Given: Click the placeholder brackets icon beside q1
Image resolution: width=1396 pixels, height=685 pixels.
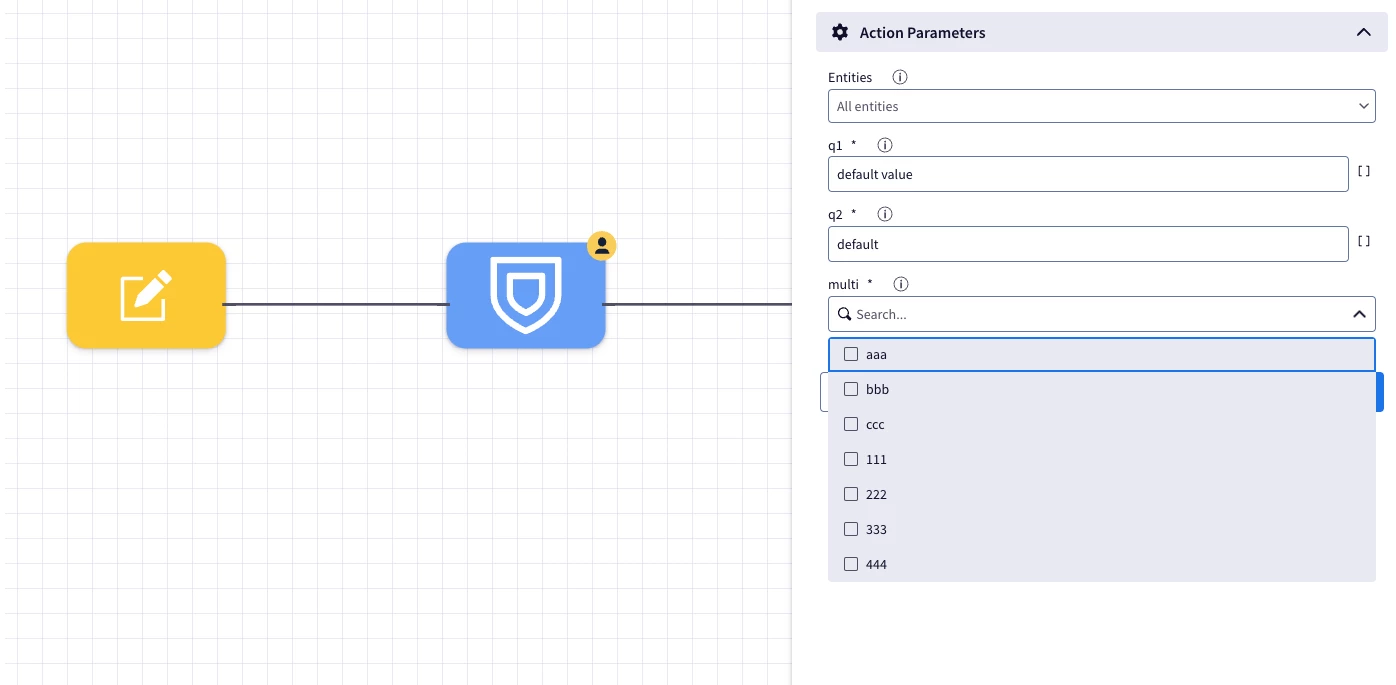Looking at the screenshot, I should tap(1364, 172).
